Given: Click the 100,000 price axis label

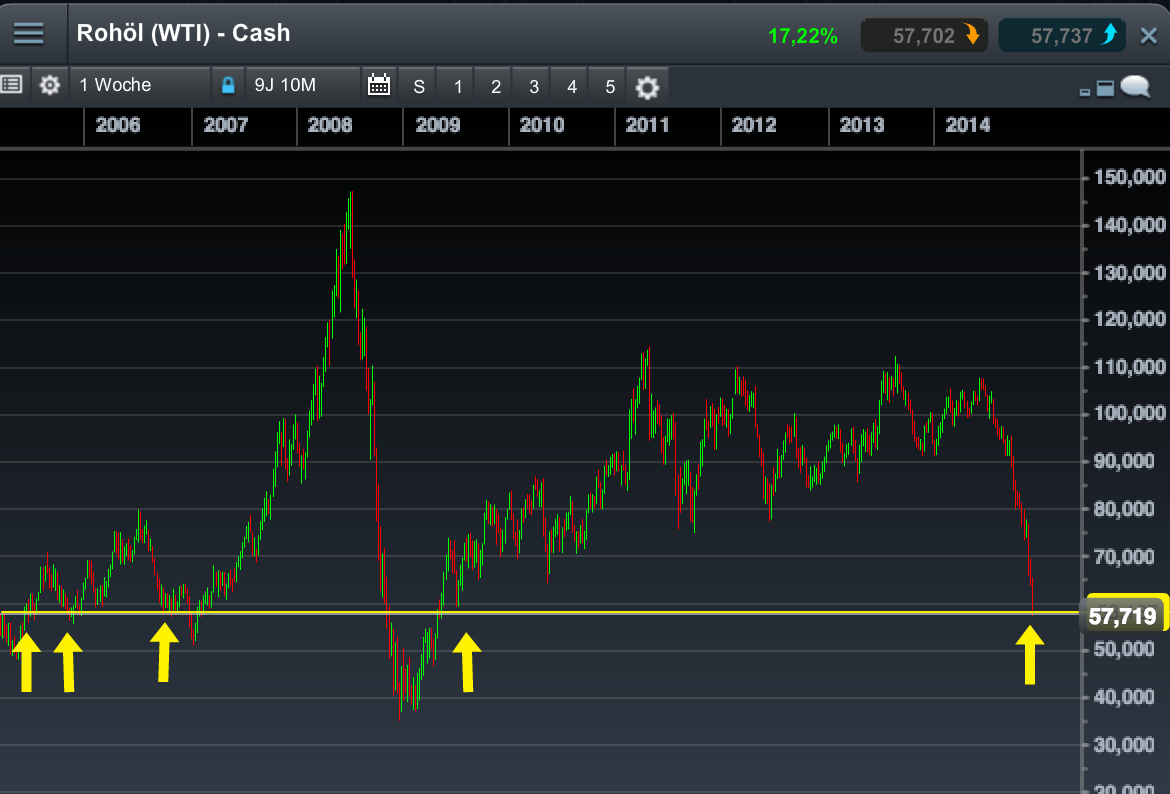Looking at the screenshot, I should [x=1129, y=413].
